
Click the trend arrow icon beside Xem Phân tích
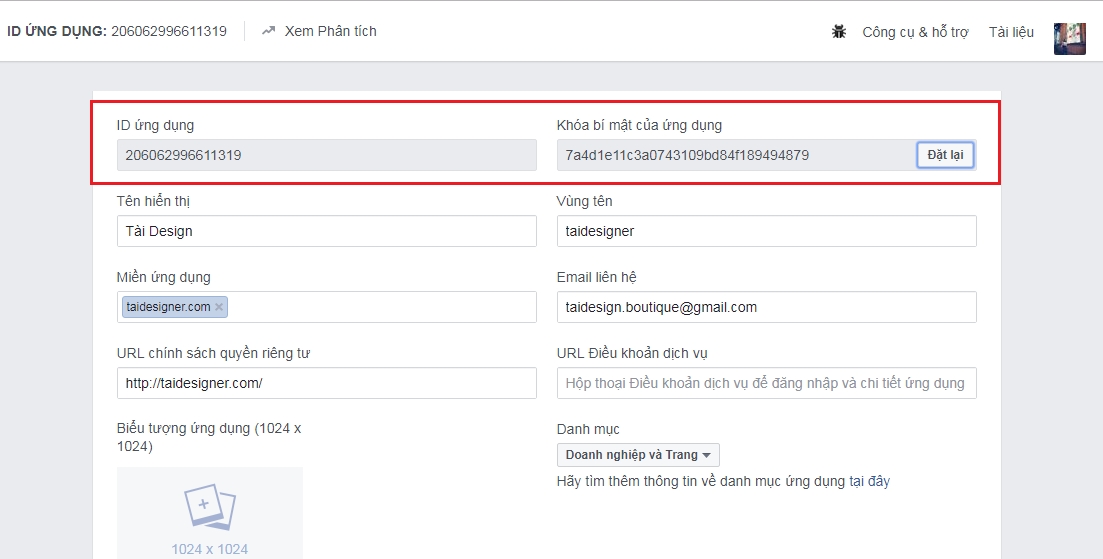[x=268, y=31]
